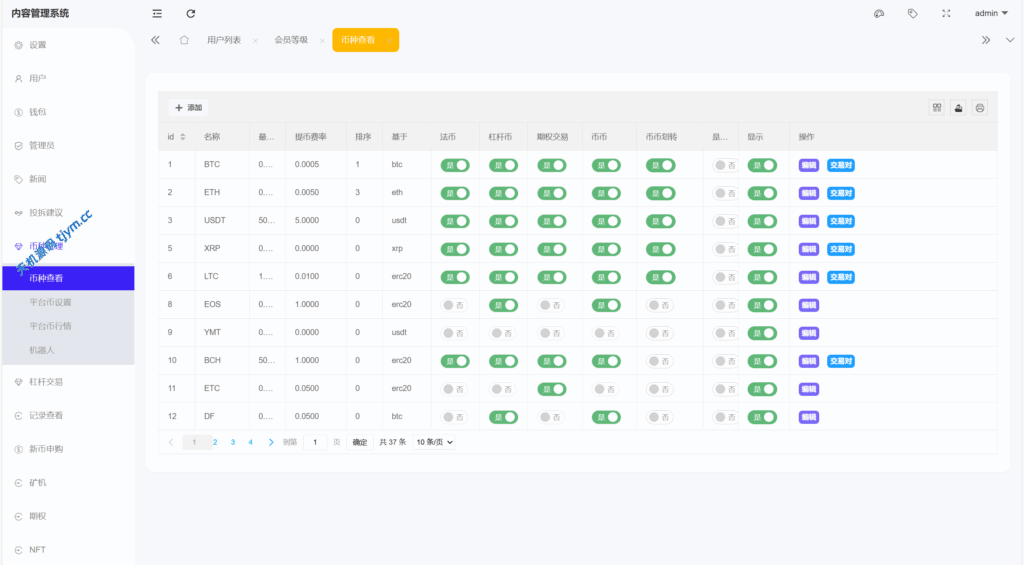1024x565 pixels.
Task: Open the column filter grid icon
Action: point(937,108)
